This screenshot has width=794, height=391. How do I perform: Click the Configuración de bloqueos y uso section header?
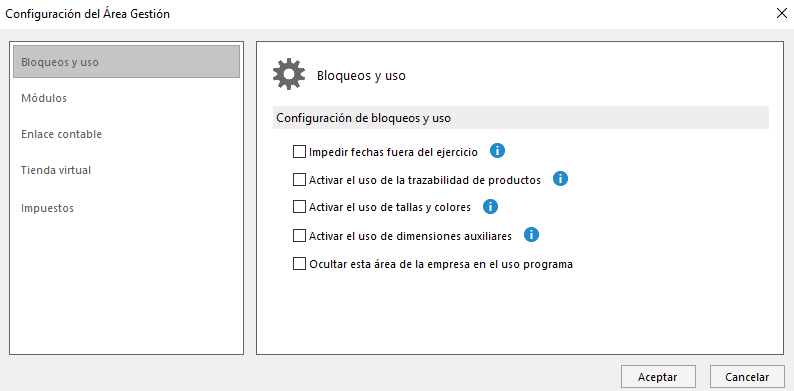(x=521, y=118)
